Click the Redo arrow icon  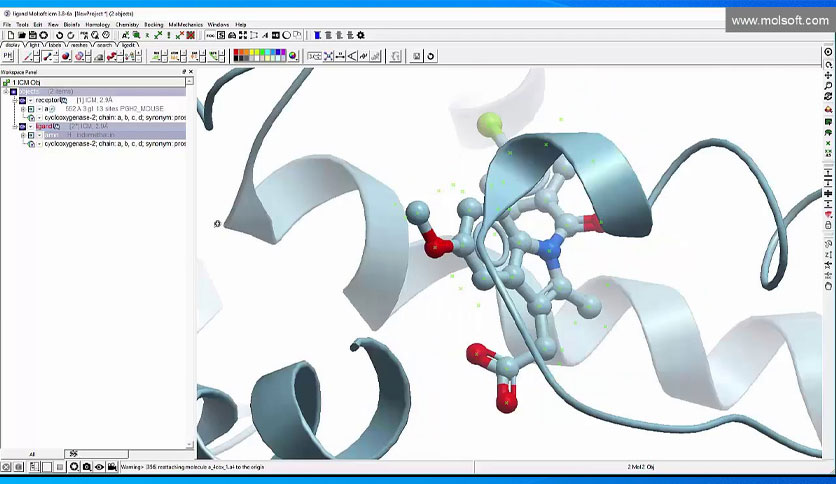point(71,35)
